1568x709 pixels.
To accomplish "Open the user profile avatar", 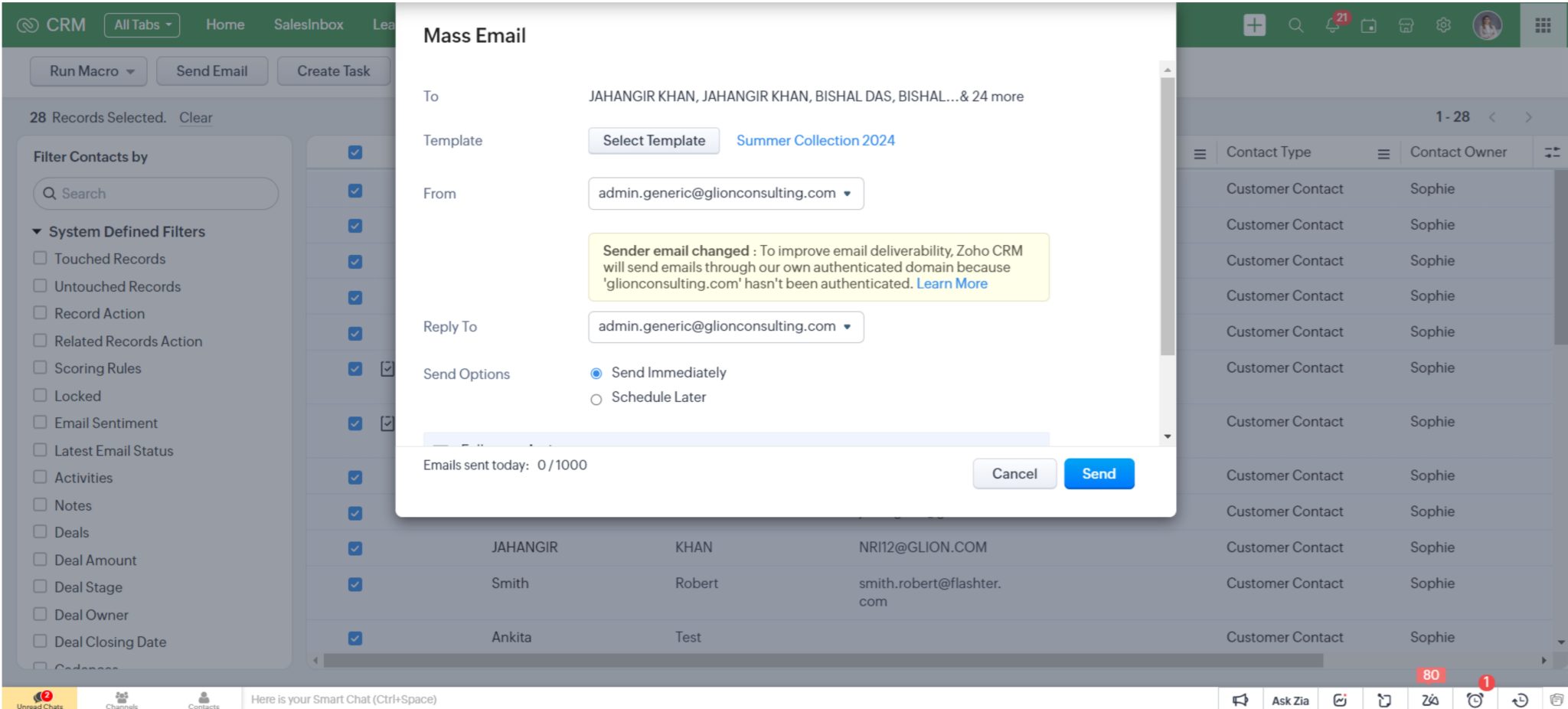I will point(1487,25).
